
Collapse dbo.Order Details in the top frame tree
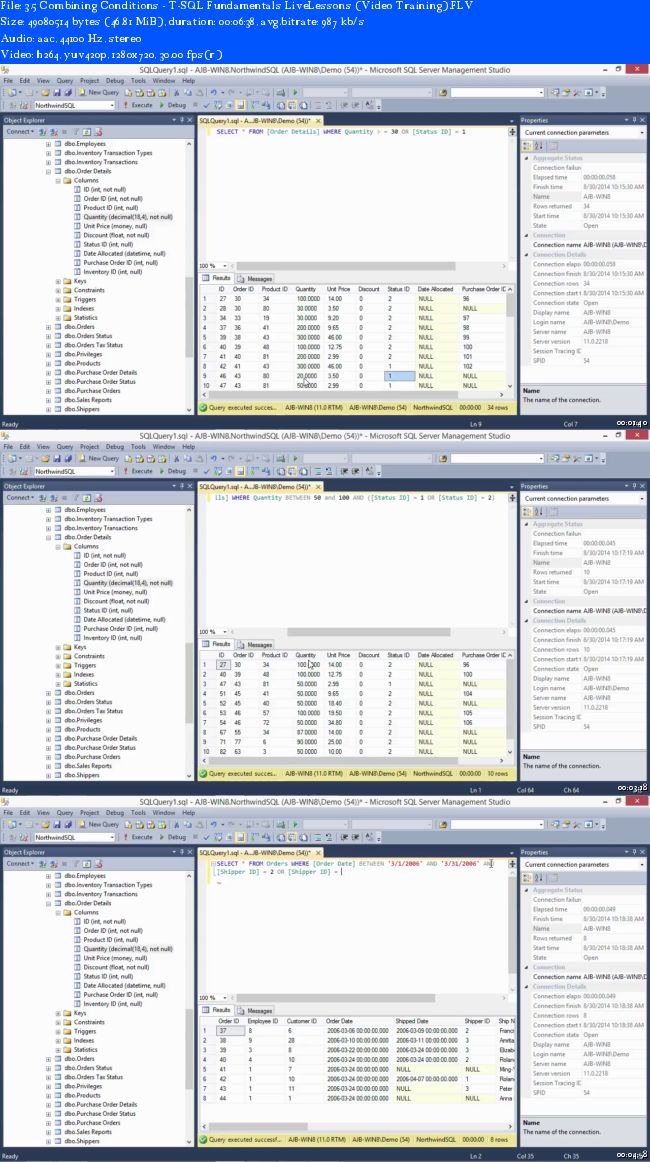49,171
